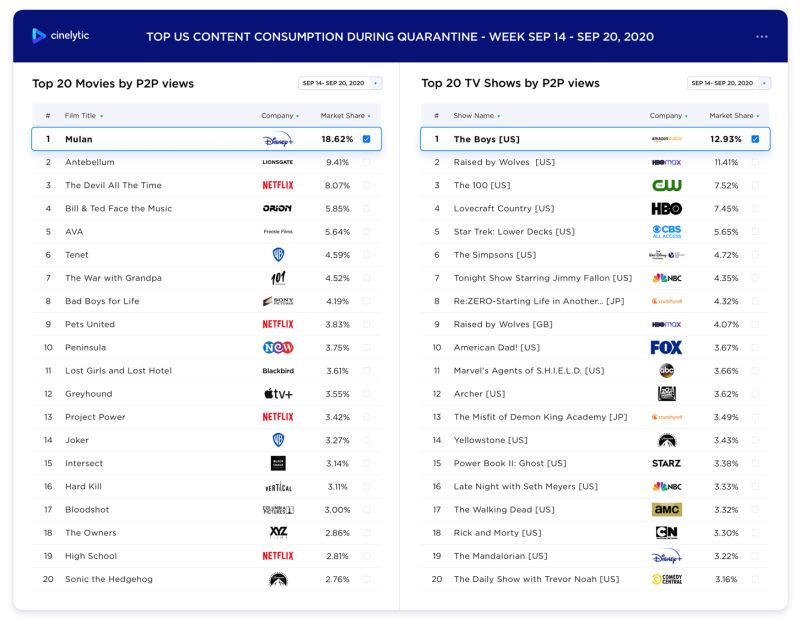Click the '#' column header in TV Shows table

[x=437, y=116]
